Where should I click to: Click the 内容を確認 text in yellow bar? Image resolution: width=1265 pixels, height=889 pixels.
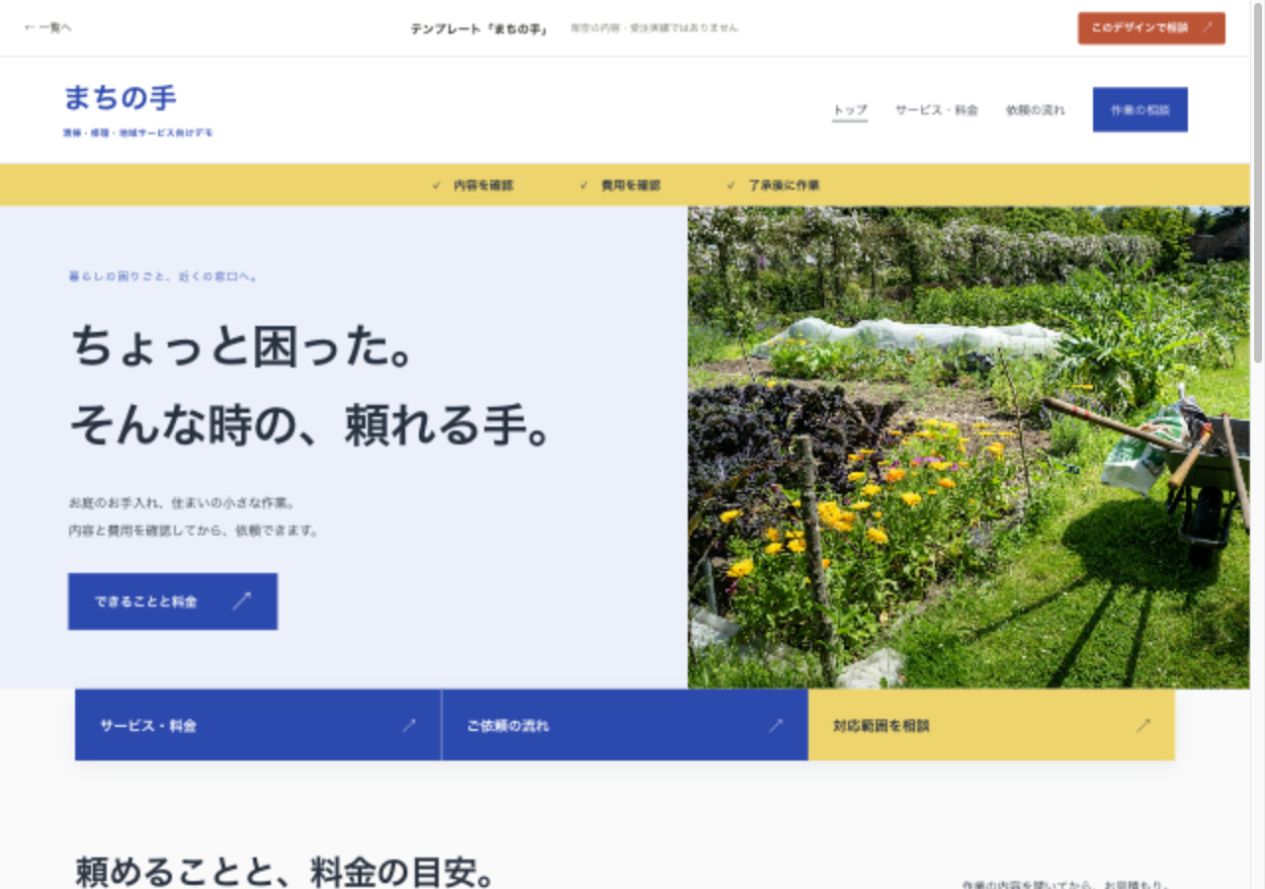[x=483, y=185]
